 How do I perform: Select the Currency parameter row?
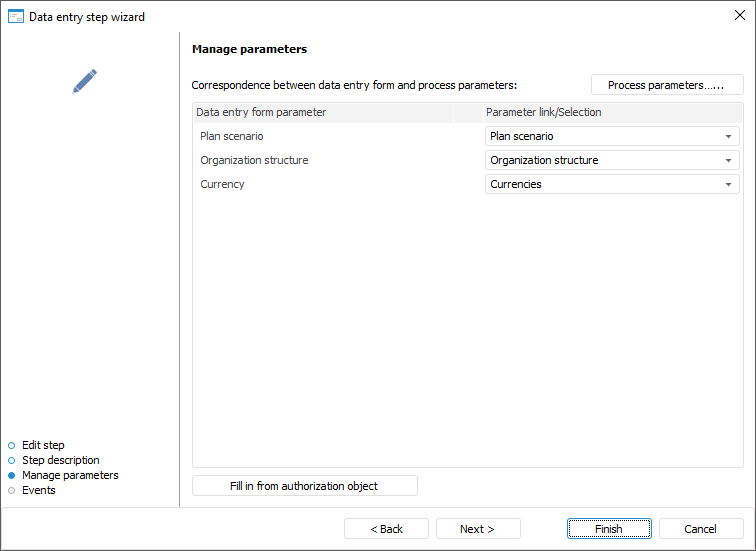pos(222,184)
